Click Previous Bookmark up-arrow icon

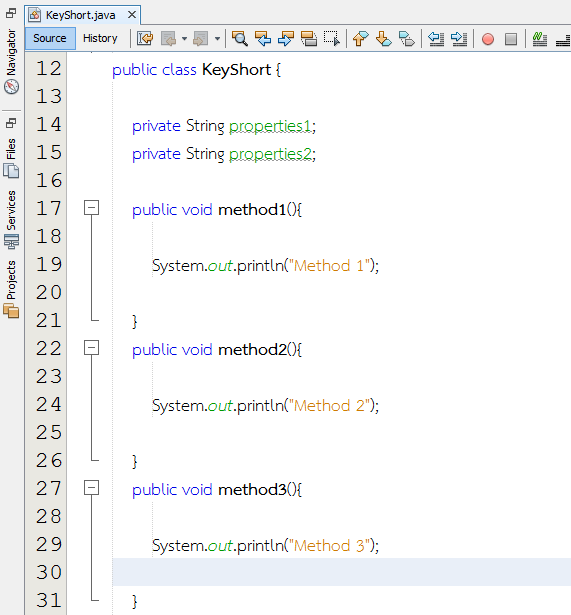point(360,38)
